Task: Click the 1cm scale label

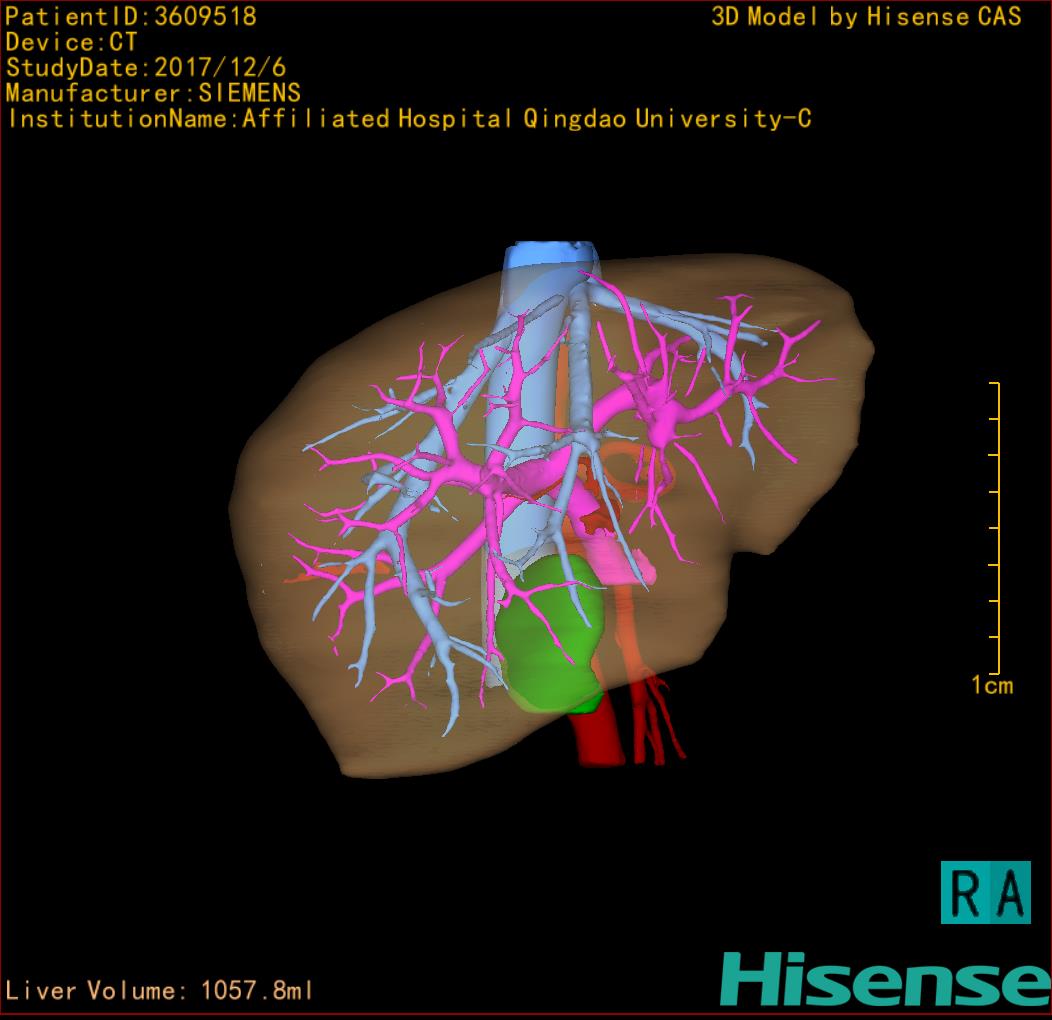Action: point(992,685)
